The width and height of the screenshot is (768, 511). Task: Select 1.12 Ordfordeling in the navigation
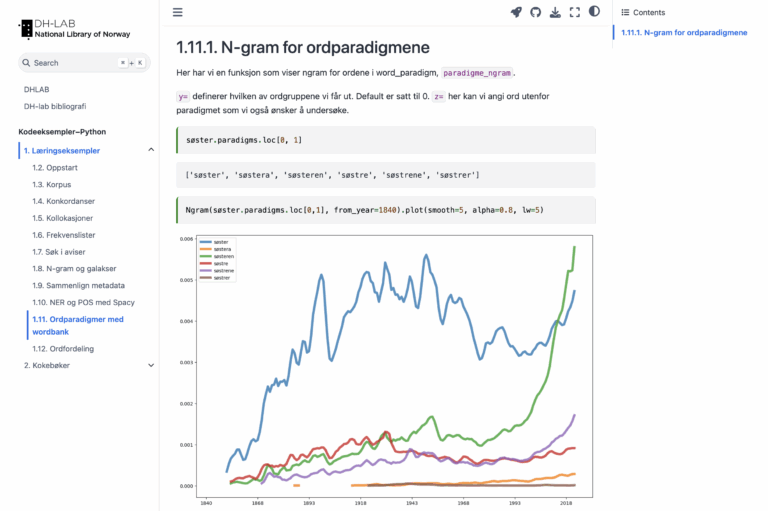(63, 348)
